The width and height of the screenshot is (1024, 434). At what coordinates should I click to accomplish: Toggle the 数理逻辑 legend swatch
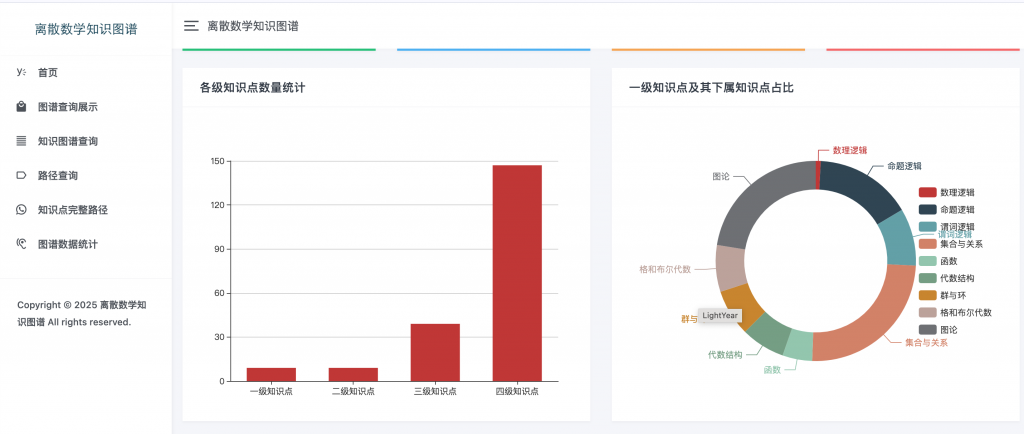click(x=927, y=193)
